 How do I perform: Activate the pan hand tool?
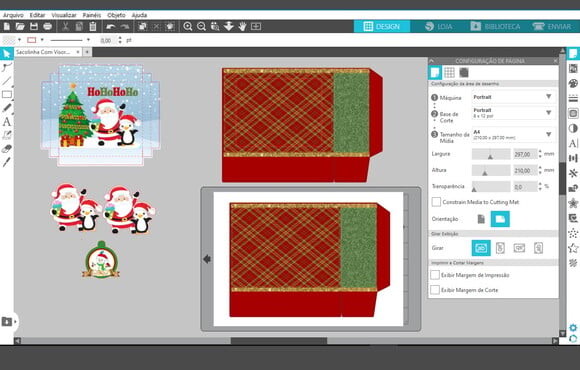[242, 26]
